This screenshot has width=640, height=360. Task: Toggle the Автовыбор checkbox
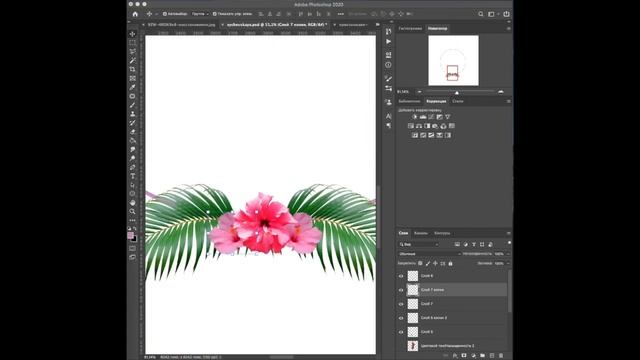tap(165, 14)
